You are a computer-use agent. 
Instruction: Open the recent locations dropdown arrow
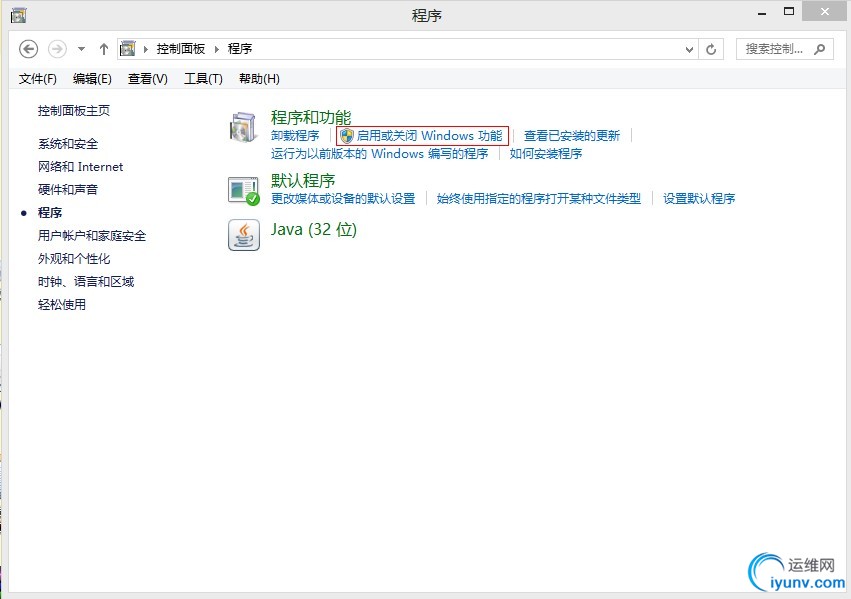coord(81,49)
